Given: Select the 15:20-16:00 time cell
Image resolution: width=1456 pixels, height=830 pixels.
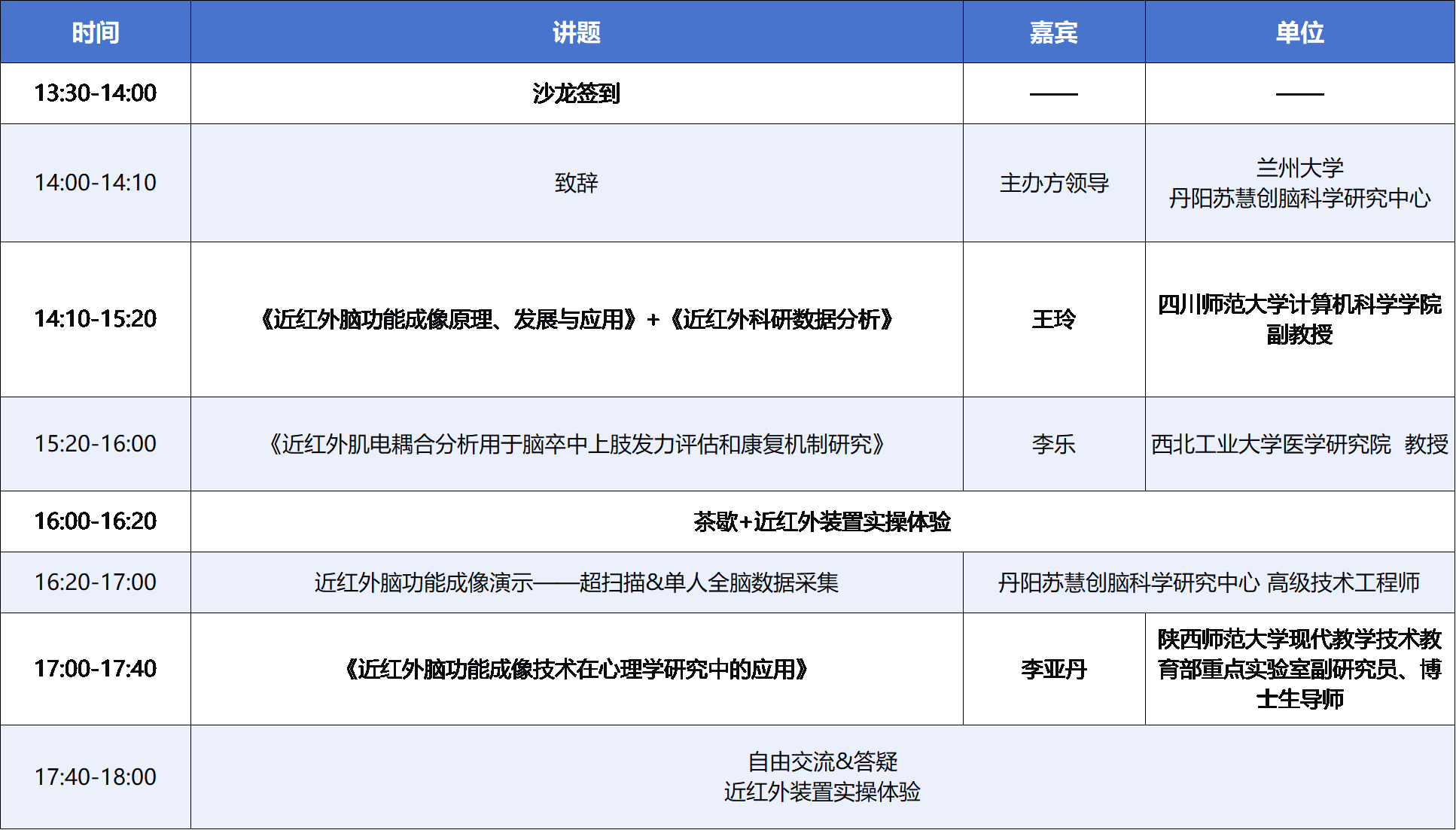Looking at the screenshot, I should [96, 444].
